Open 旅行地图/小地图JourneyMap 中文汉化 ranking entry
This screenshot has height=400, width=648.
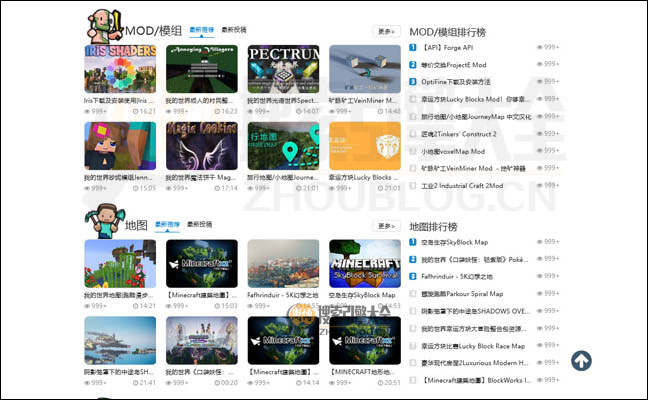point(476,117)
